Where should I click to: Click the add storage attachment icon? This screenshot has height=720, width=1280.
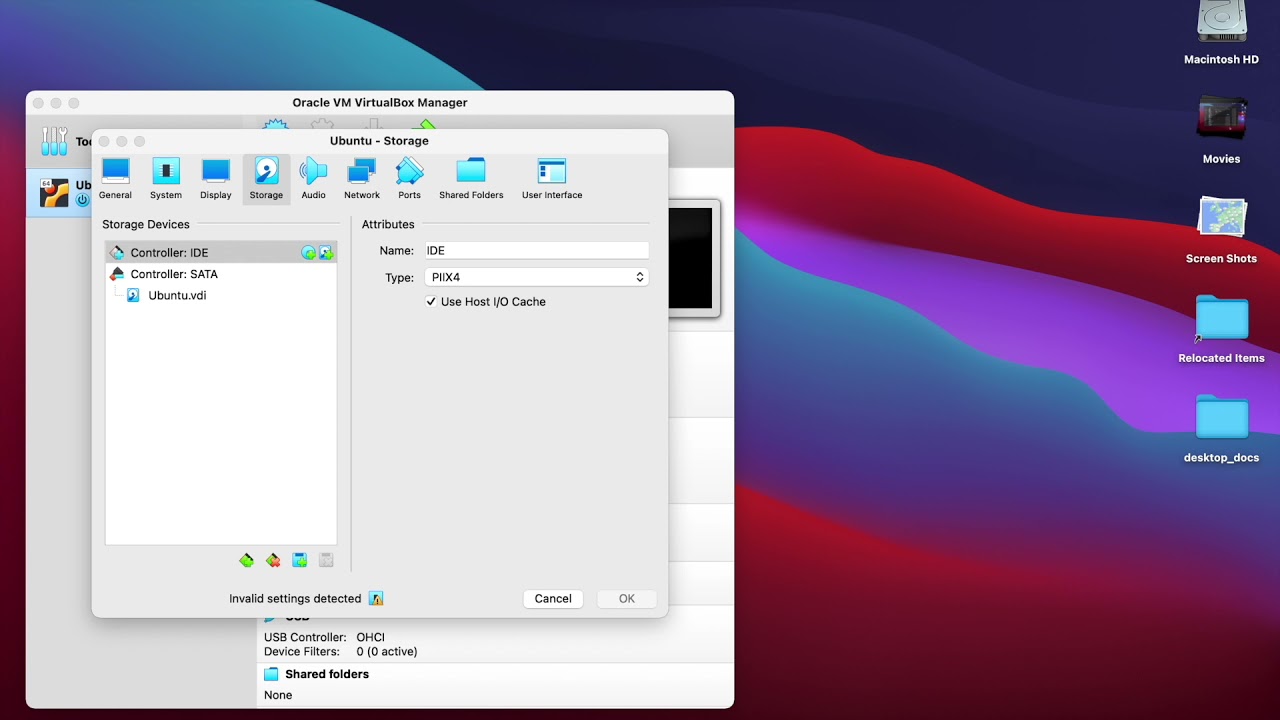point(299,561)
